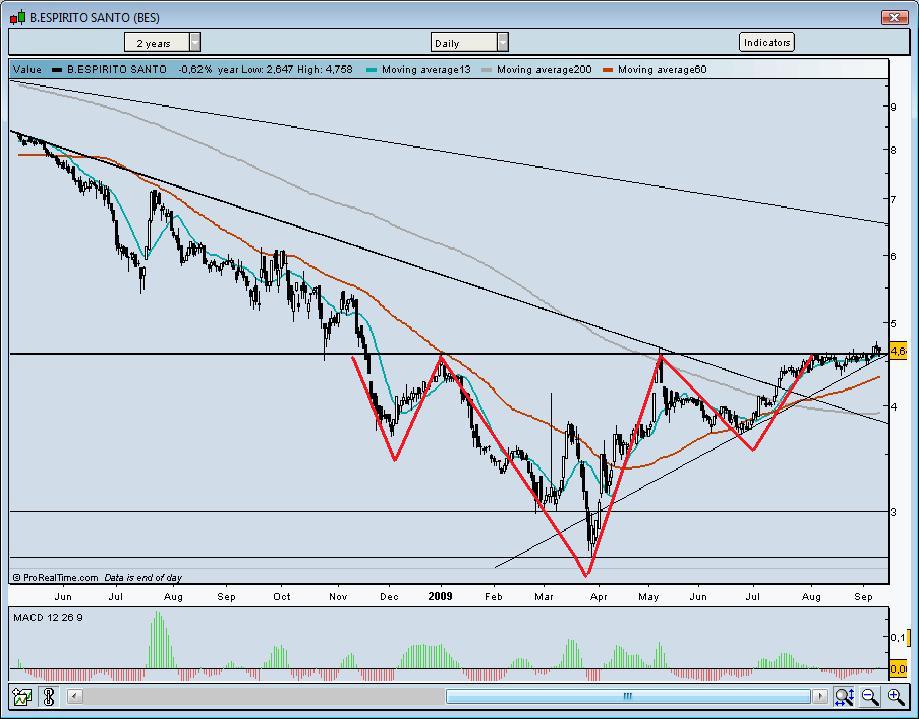Click the right arrow of the horizontal scrollbar

(x=819, y=696)
